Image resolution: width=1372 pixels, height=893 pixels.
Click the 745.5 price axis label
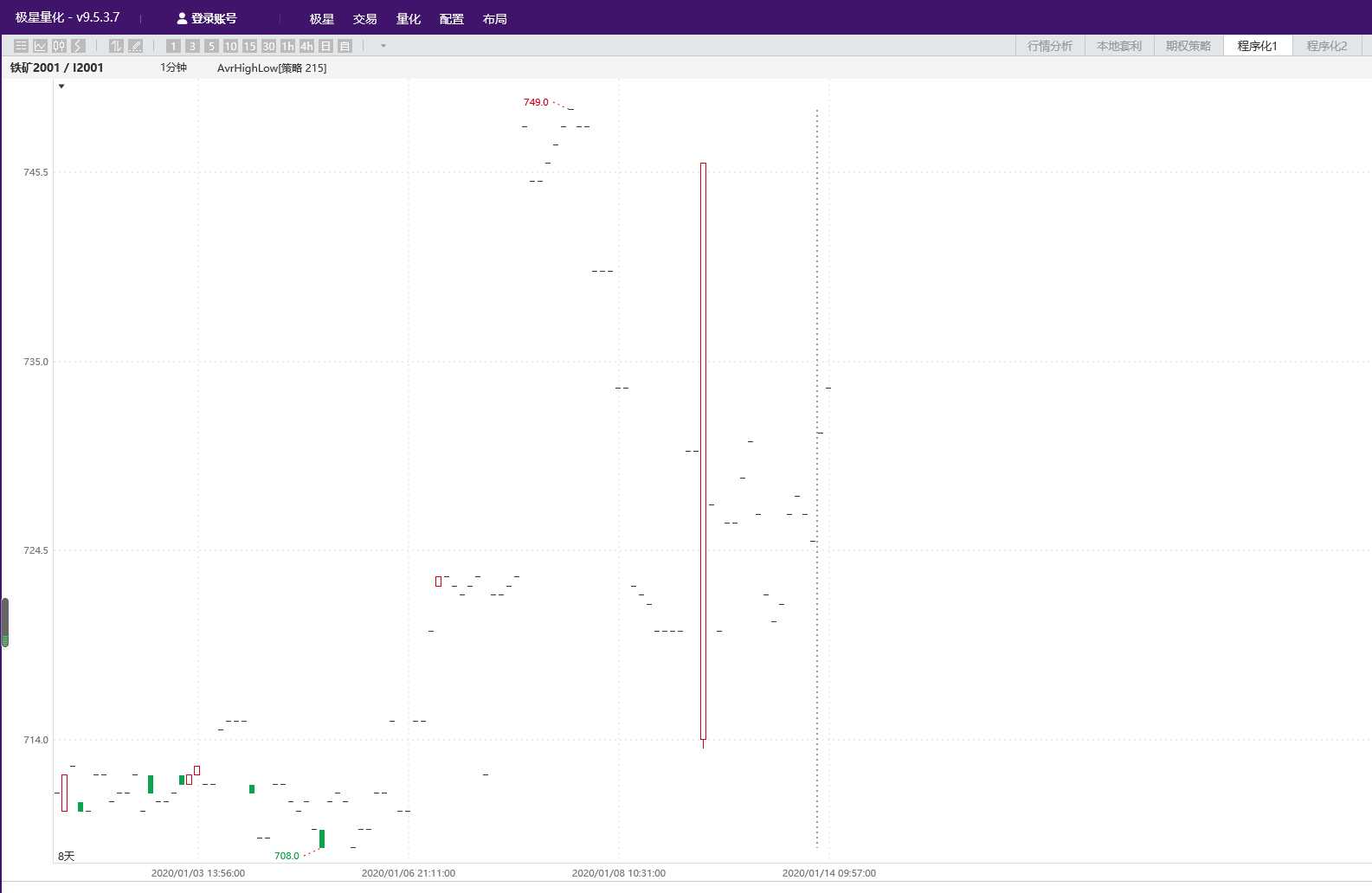36,172
